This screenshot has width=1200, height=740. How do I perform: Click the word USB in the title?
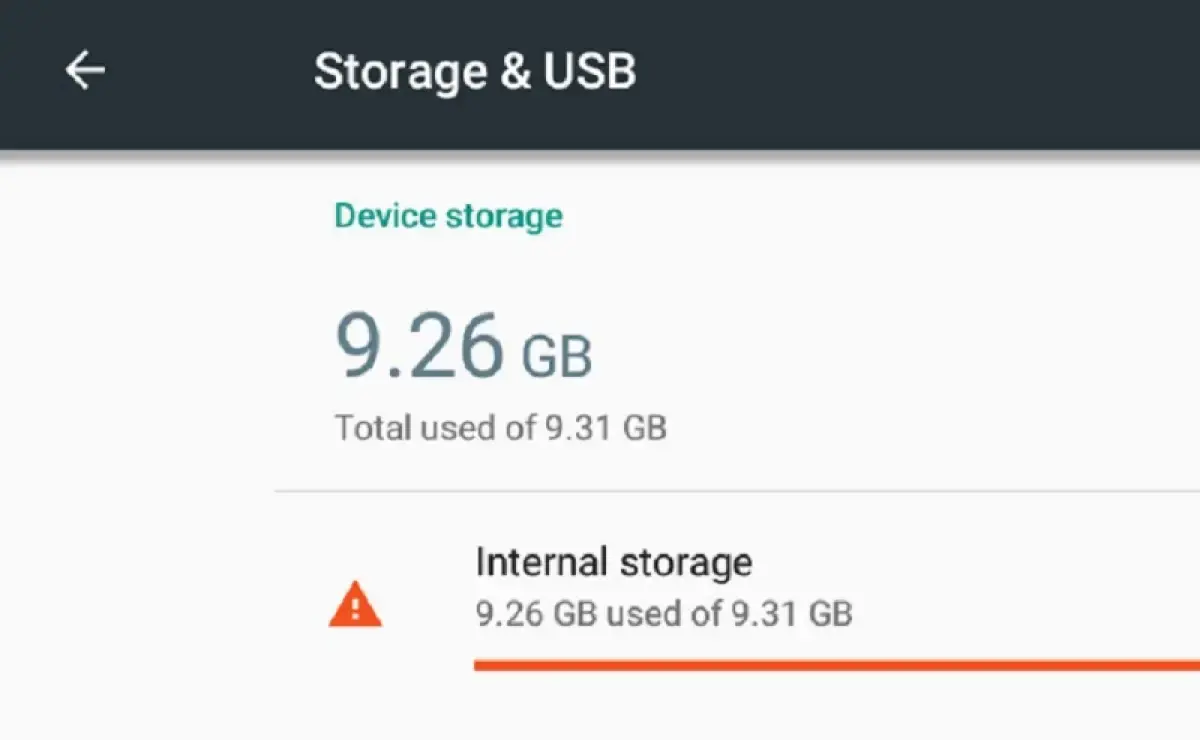[x=592, y=71]
